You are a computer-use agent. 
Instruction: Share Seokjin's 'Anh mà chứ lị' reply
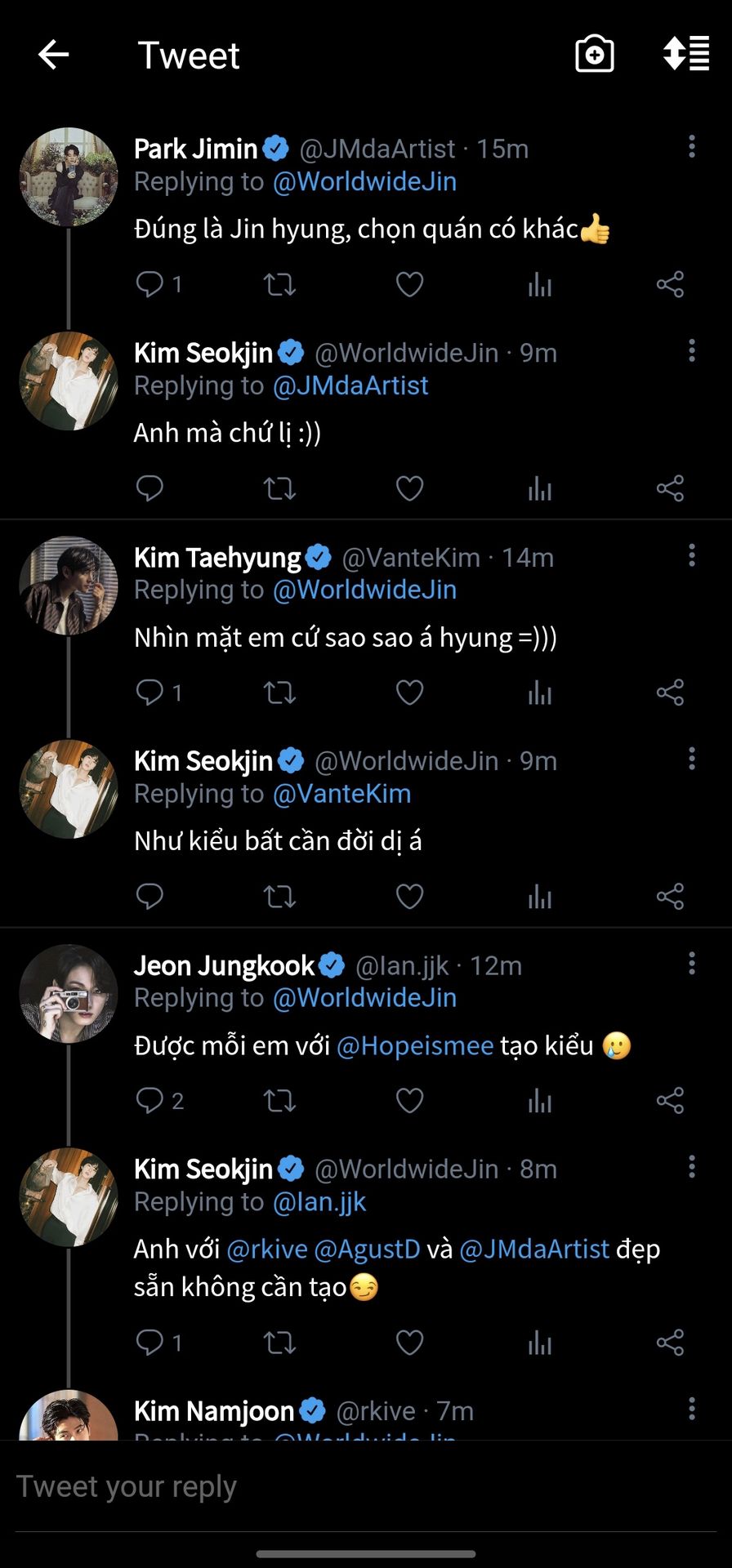670,488
